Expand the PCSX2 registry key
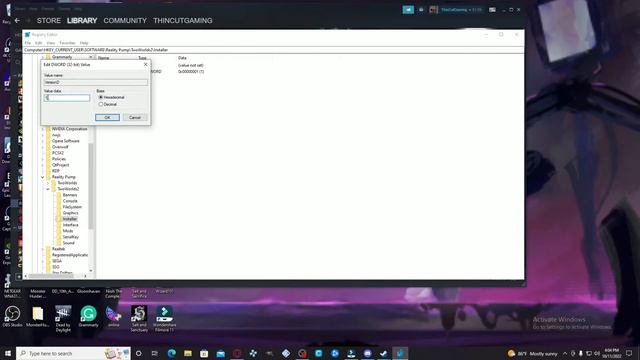 click(x=42, y=153)
